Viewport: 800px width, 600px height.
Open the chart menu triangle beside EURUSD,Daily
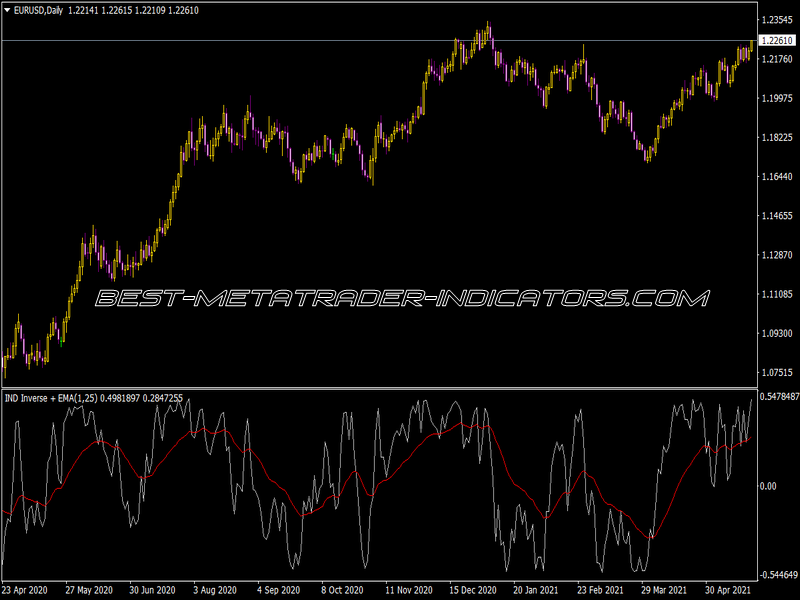tap(7, 10)
